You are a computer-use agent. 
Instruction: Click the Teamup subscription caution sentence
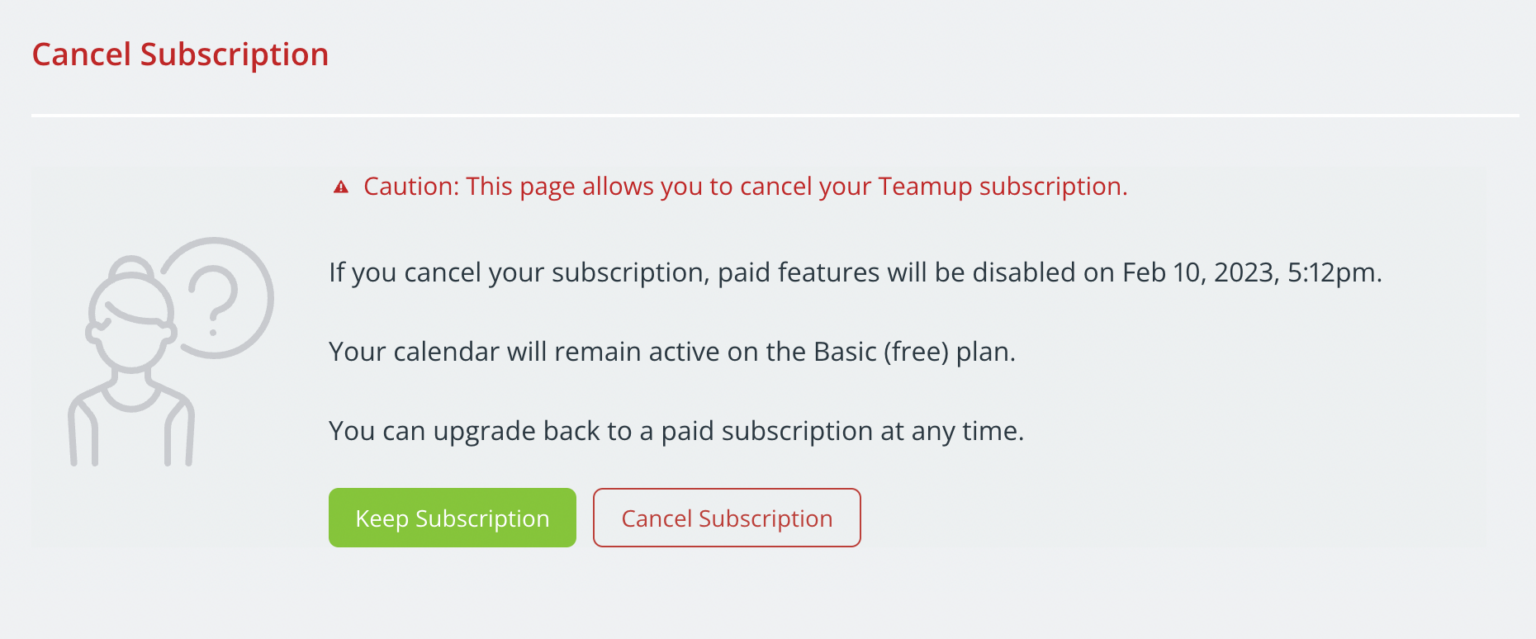point(745,186)
